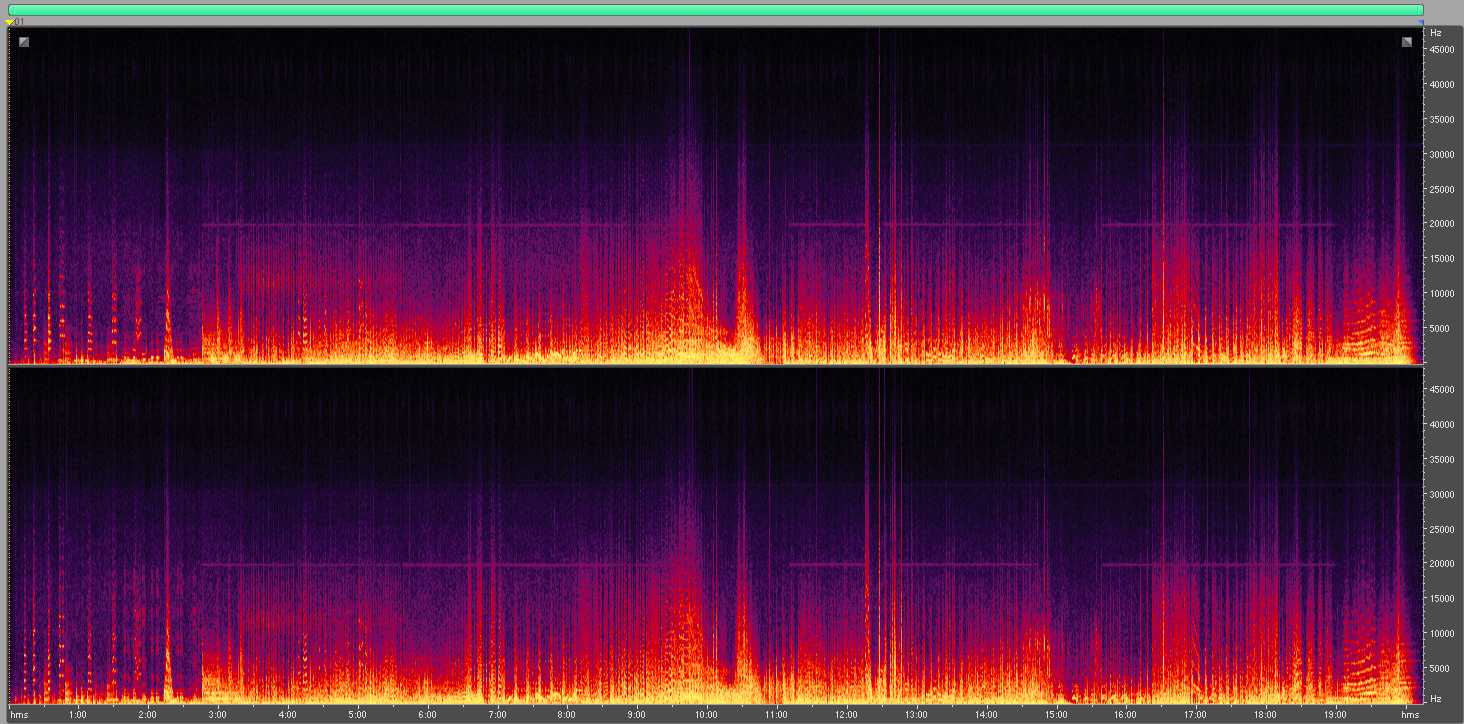
Task: Click the left hms label on time ruler
Action: click(20, 715)
